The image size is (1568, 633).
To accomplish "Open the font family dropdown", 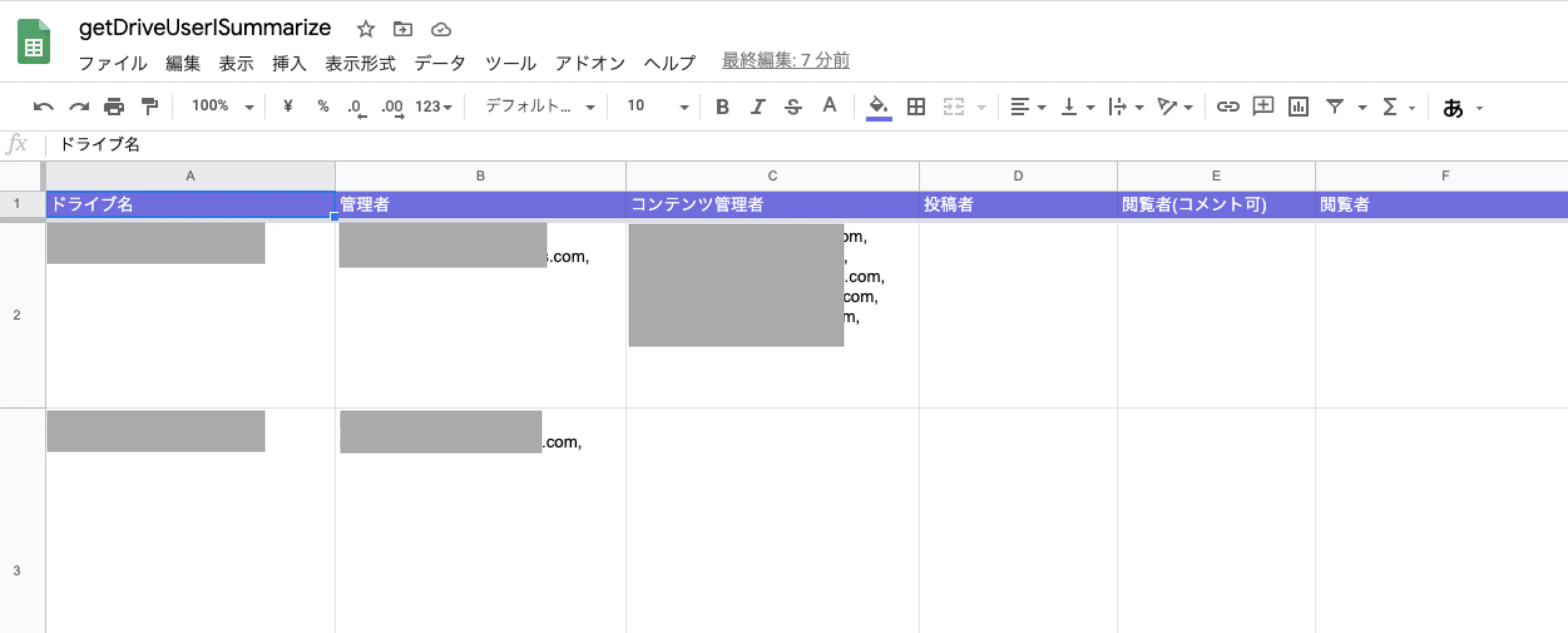I will tap(540, 106).
